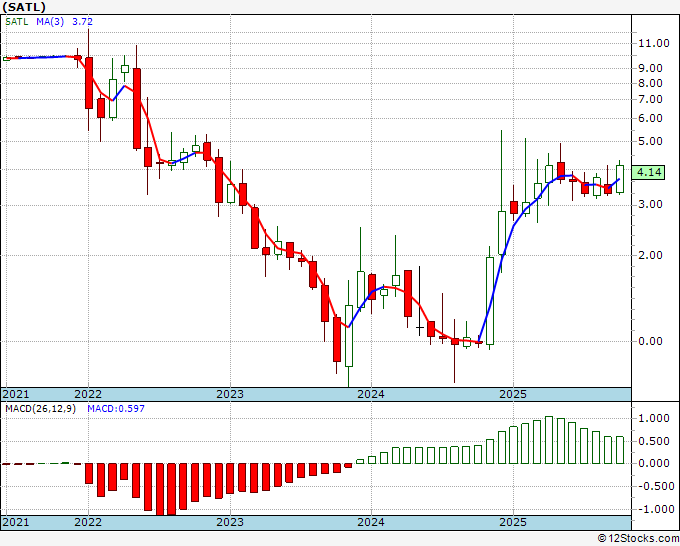680x546 pixels.
Task: Select the 11.00 price axis label
Action: 654,43
